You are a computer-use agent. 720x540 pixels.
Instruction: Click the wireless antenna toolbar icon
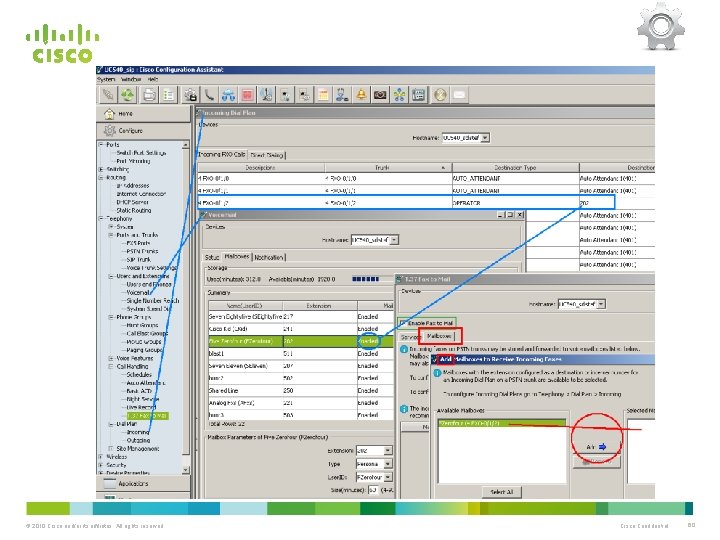tap(266, 95)
